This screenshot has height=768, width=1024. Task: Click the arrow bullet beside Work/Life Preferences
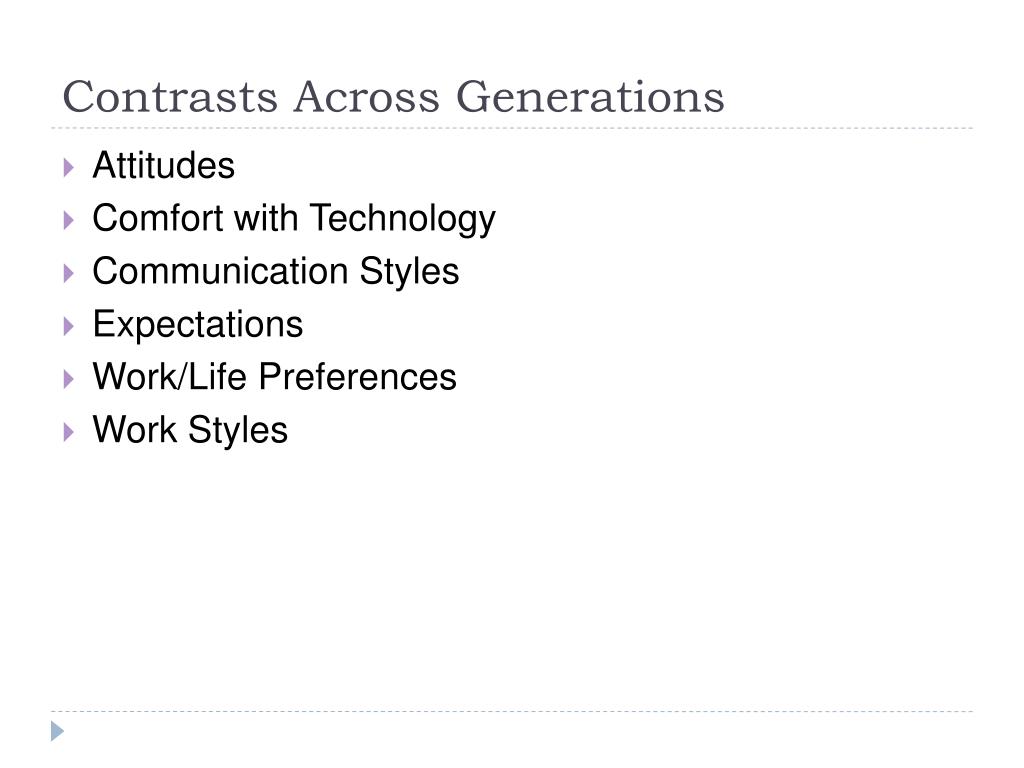tap(69, 379)
